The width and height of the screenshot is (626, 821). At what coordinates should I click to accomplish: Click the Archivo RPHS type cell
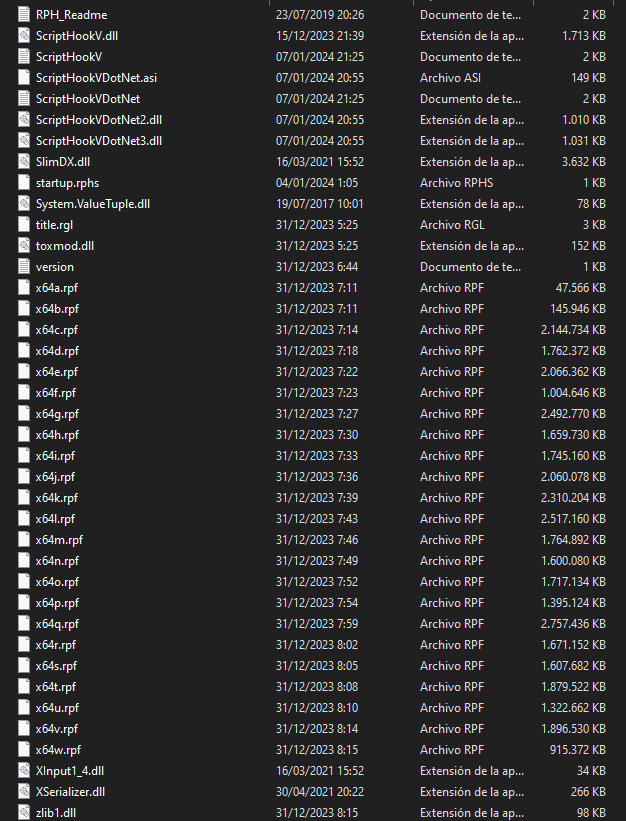(x=456, y=183)
